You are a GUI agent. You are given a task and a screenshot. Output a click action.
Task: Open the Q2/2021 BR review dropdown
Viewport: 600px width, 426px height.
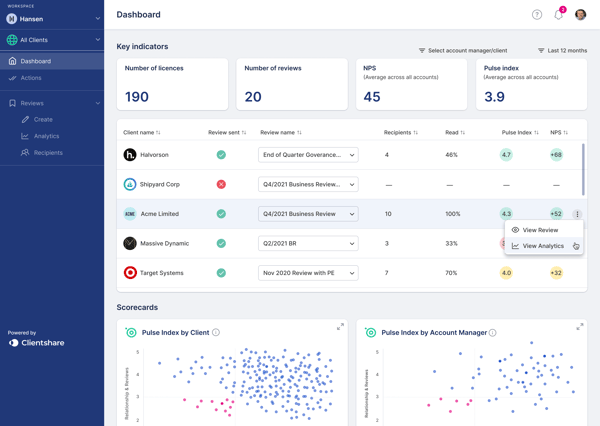(x=308, y=243)
